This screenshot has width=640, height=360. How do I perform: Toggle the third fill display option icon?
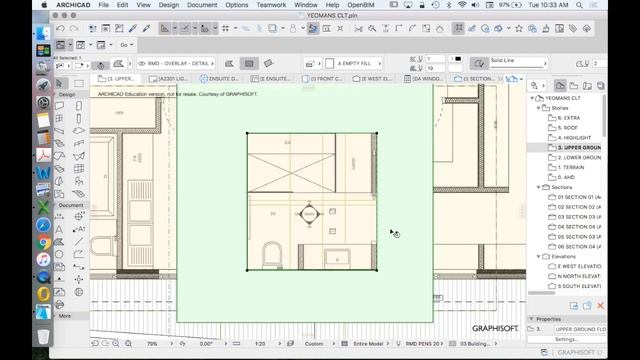(x=268, y=63)
